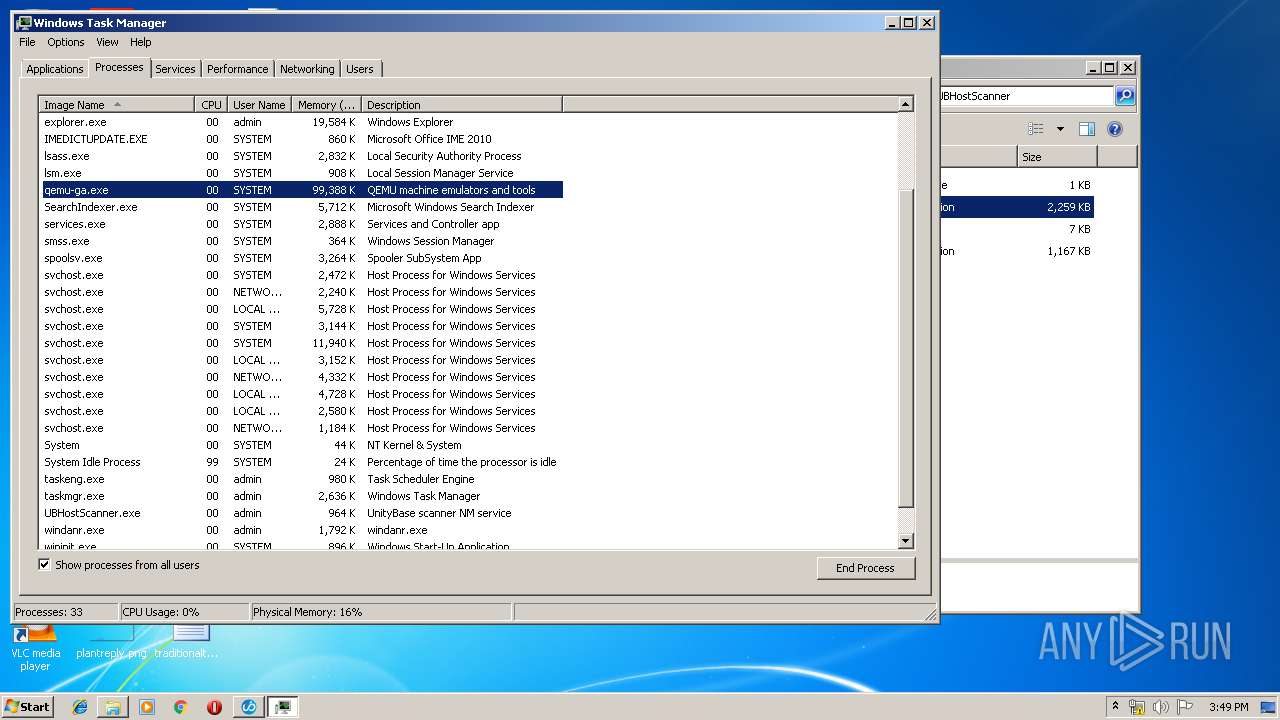Viewport: 1280px width, 720px height.
Task: Click the UBHostScanner search field in Explorer
Action: pyautogui.click(x=1027, y=96)
